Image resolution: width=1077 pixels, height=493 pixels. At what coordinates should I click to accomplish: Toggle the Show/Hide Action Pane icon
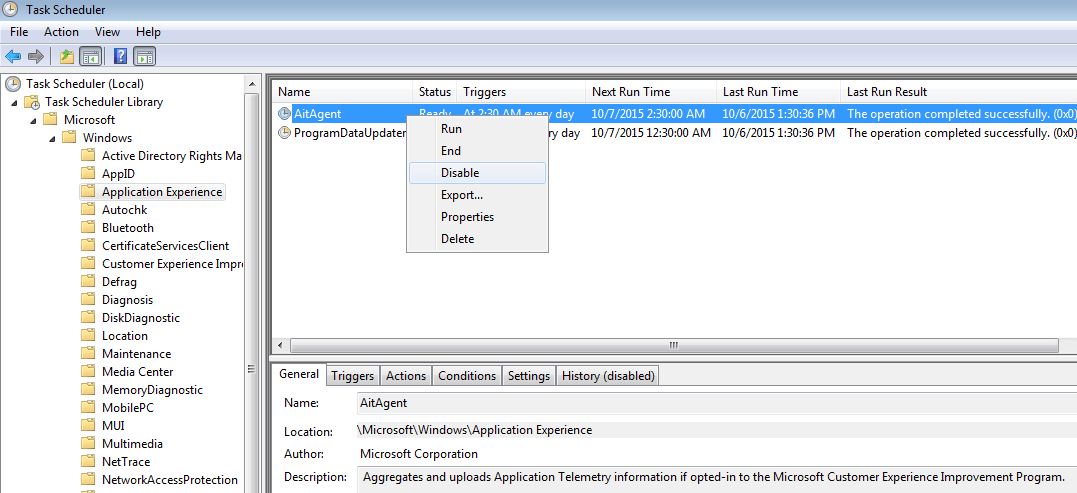(144, 56)
